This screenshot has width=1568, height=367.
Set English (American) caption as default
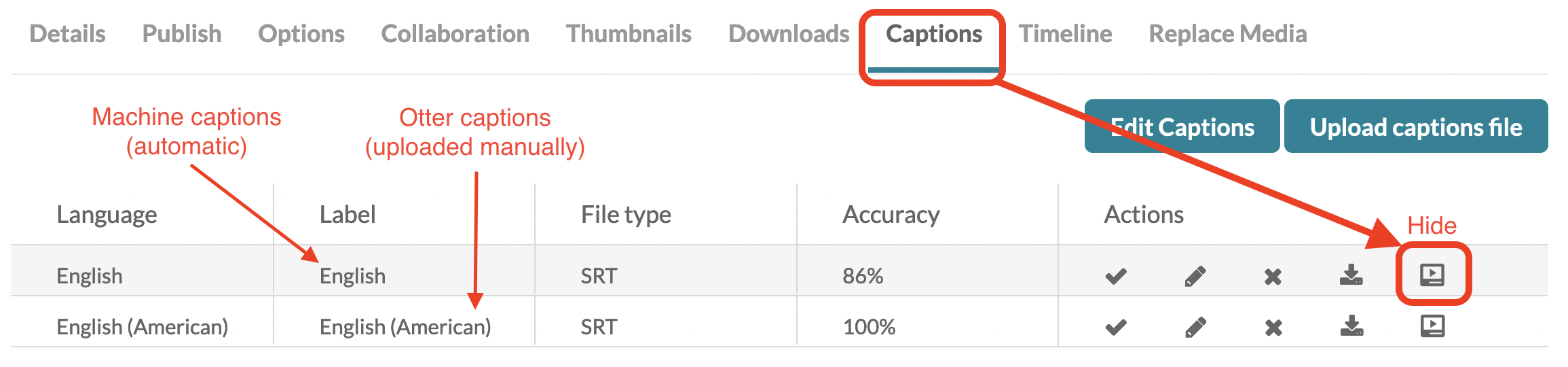[1115, 328]
